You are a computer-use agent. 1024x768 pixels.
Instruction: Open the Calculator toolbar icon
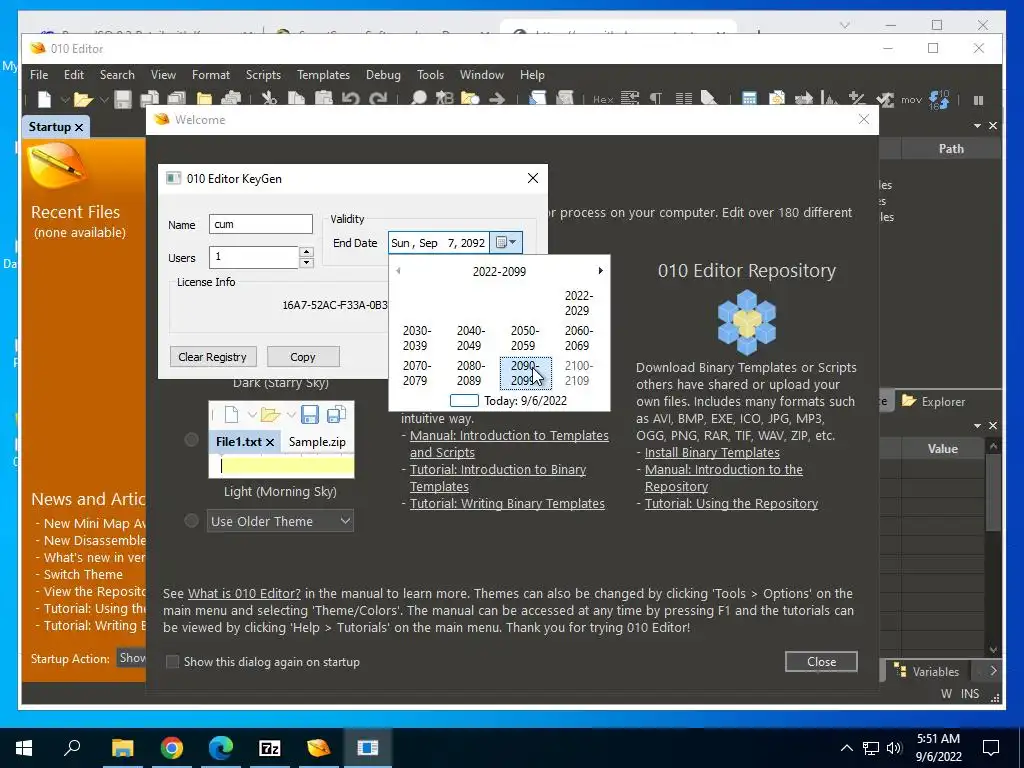point(749,99)
